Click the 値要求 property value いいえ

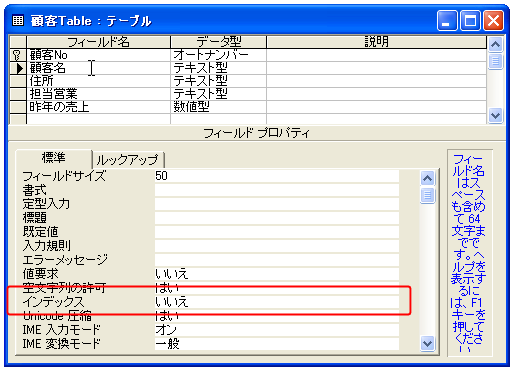tap(277, 274)
